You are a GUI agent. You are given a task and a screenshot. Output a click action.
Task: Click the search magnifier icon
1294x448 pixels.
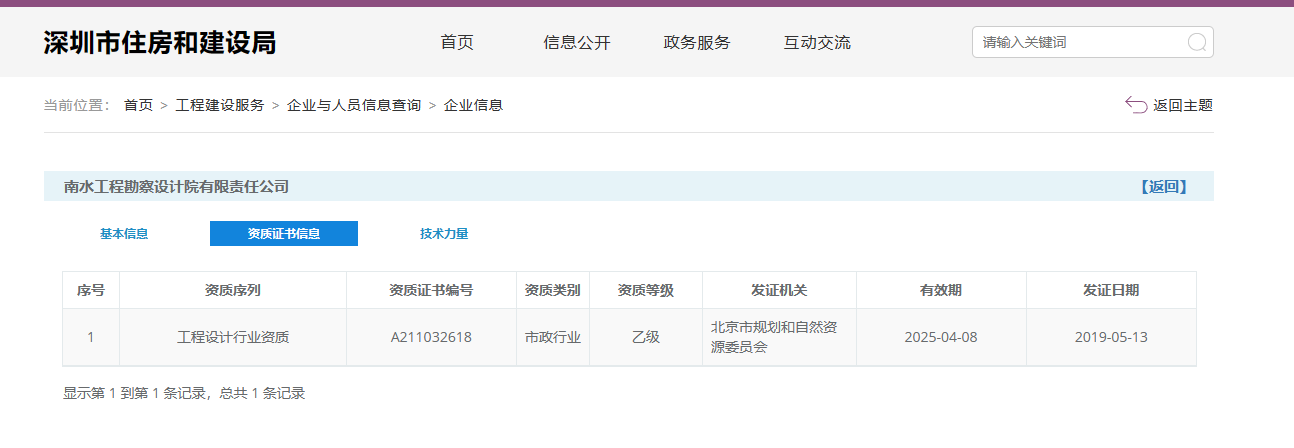(x=1197, y=42)
